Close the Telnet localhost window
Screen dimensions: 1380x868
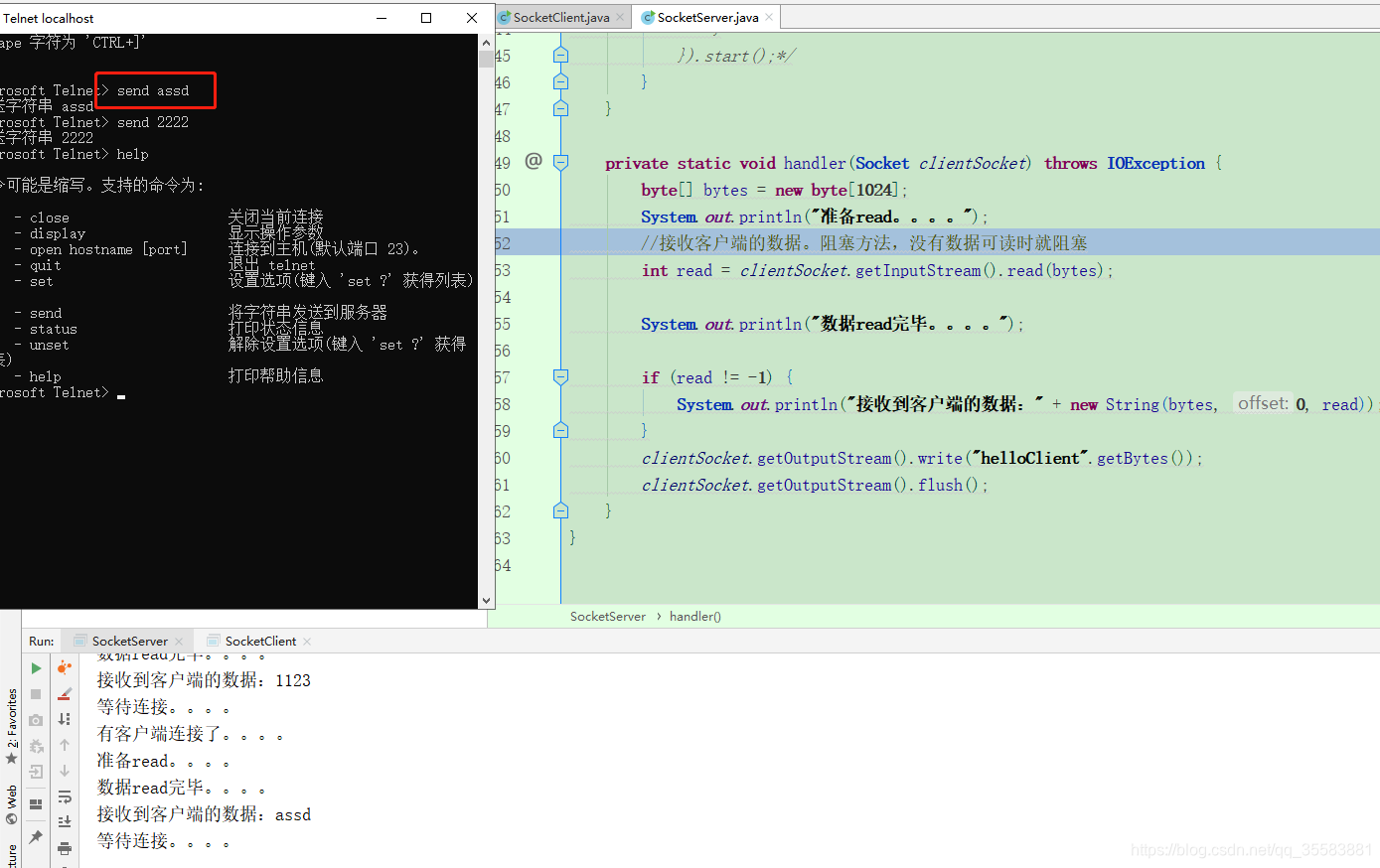pos(472,18)
